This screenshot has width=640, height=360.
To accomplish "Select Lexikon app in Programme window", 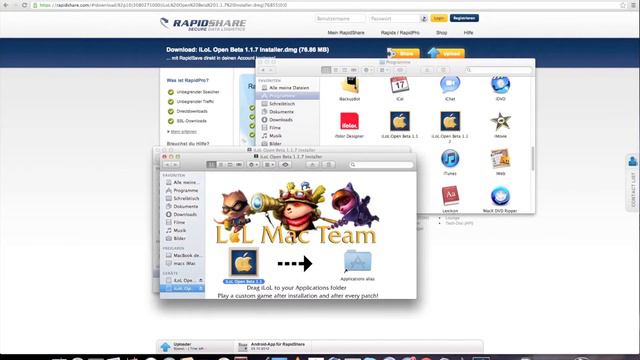I will (450, 196).
